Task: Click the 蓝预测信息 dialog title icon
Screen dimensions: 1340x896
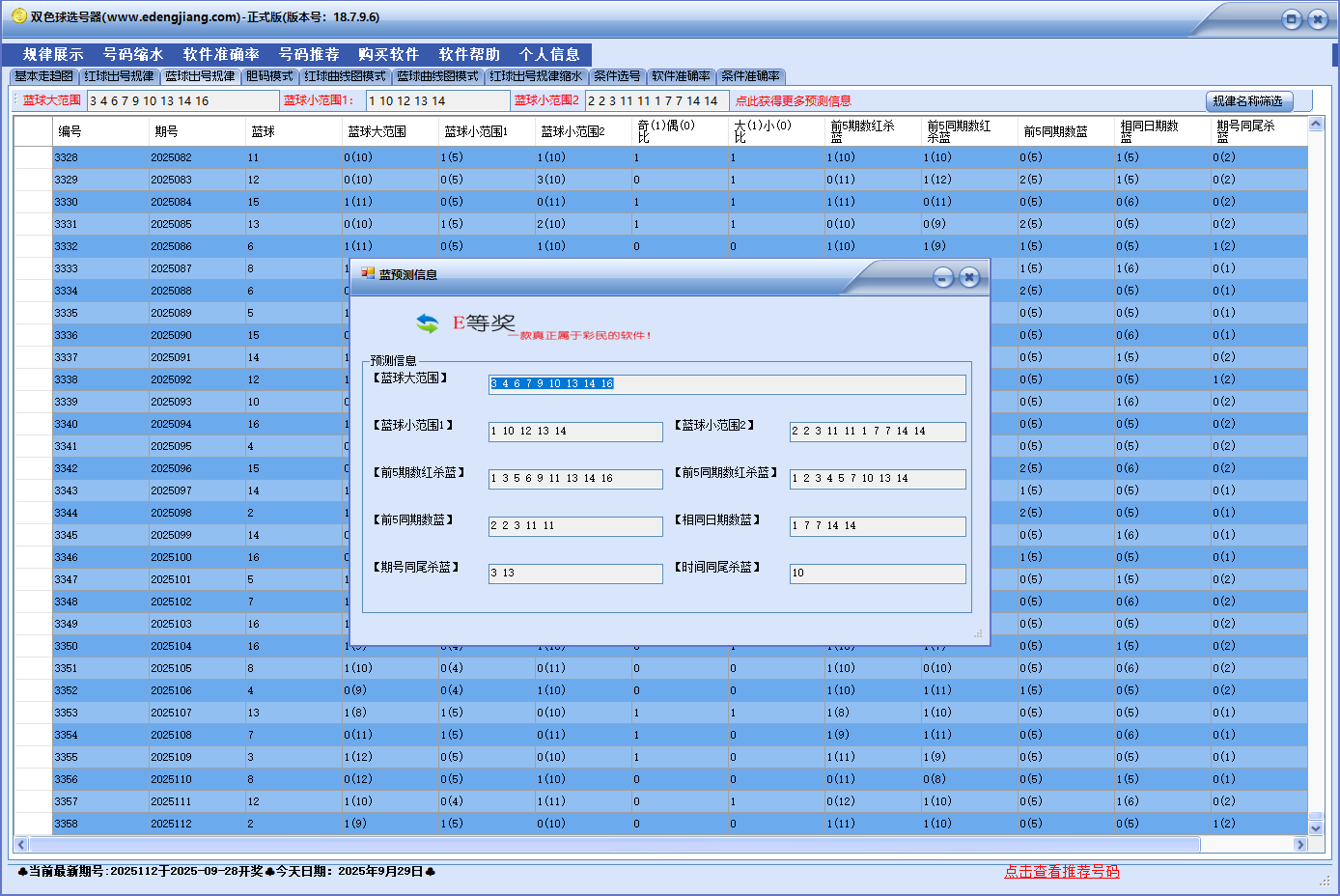Action: pyautogui.click(x=368, y=274)
